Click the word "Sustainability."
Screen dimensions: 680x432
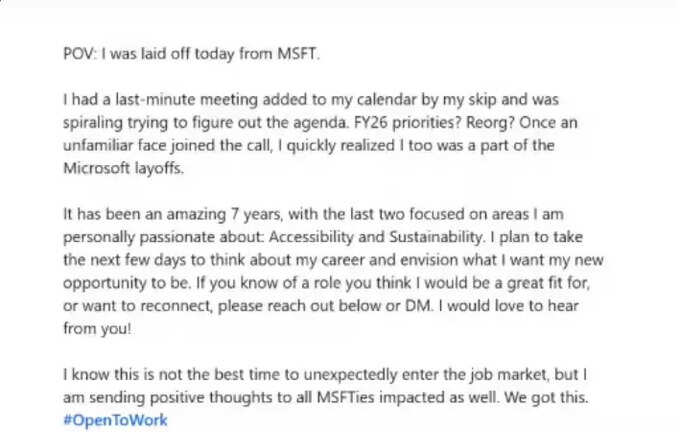tap(436, 237)
